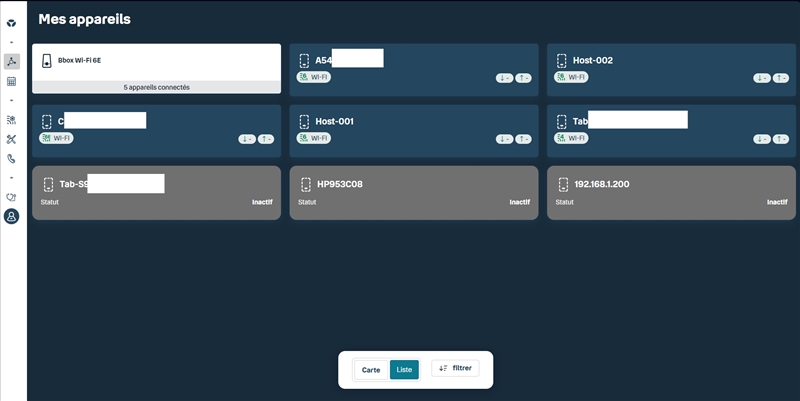The width and height of the screenshot is (800, 401).
Task: Click the '5 appareils connectés' text
Action: click(157, 87)
